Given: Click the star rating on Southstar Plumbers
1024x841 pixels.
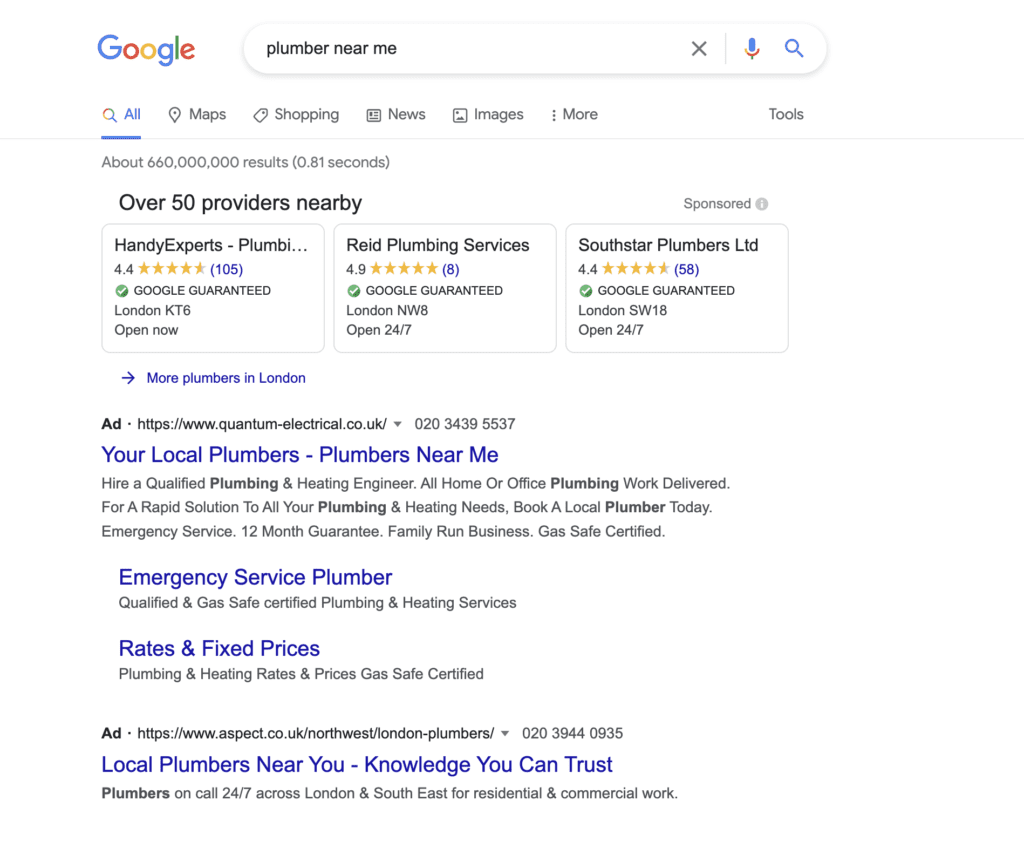Looking at the screenshot, I should click(x=635, y=269).
